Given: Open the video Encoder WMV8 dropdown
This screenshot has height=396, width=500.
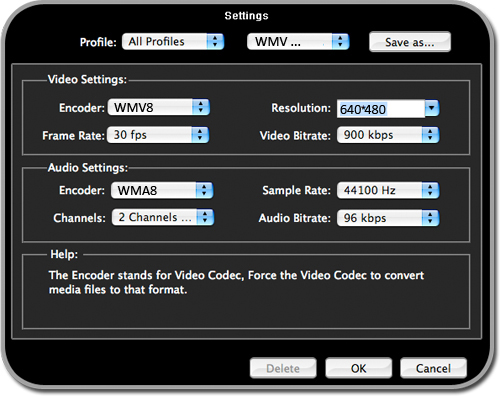Looking at the screenshot, I should [158, 107].
